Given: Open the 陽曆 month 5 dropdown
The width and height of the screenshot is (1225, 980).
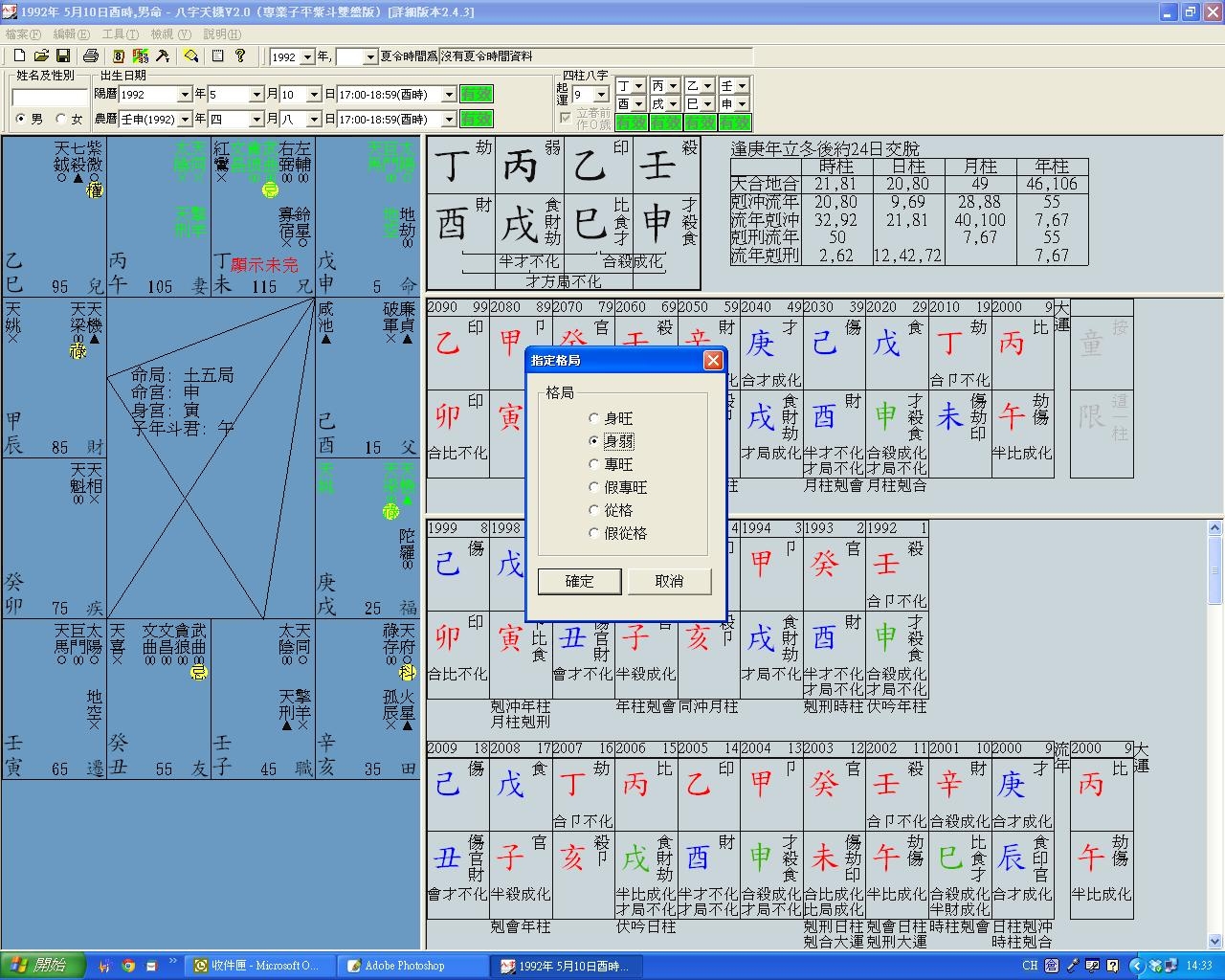Looking at the screenshot, I should click(x=256, y=95).
